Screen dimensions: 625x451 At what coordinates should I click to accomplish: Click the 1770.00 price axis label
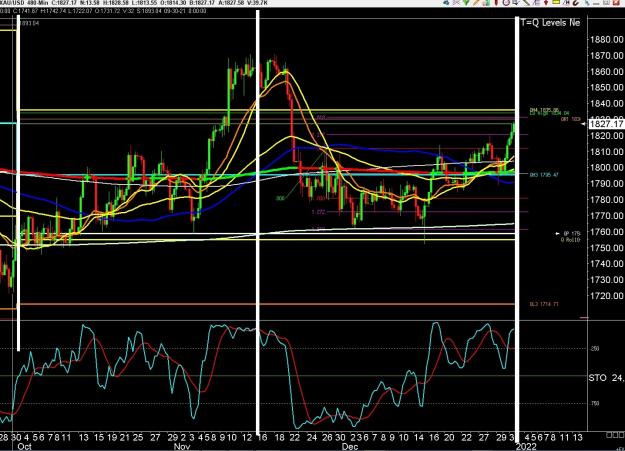point(607,215)
